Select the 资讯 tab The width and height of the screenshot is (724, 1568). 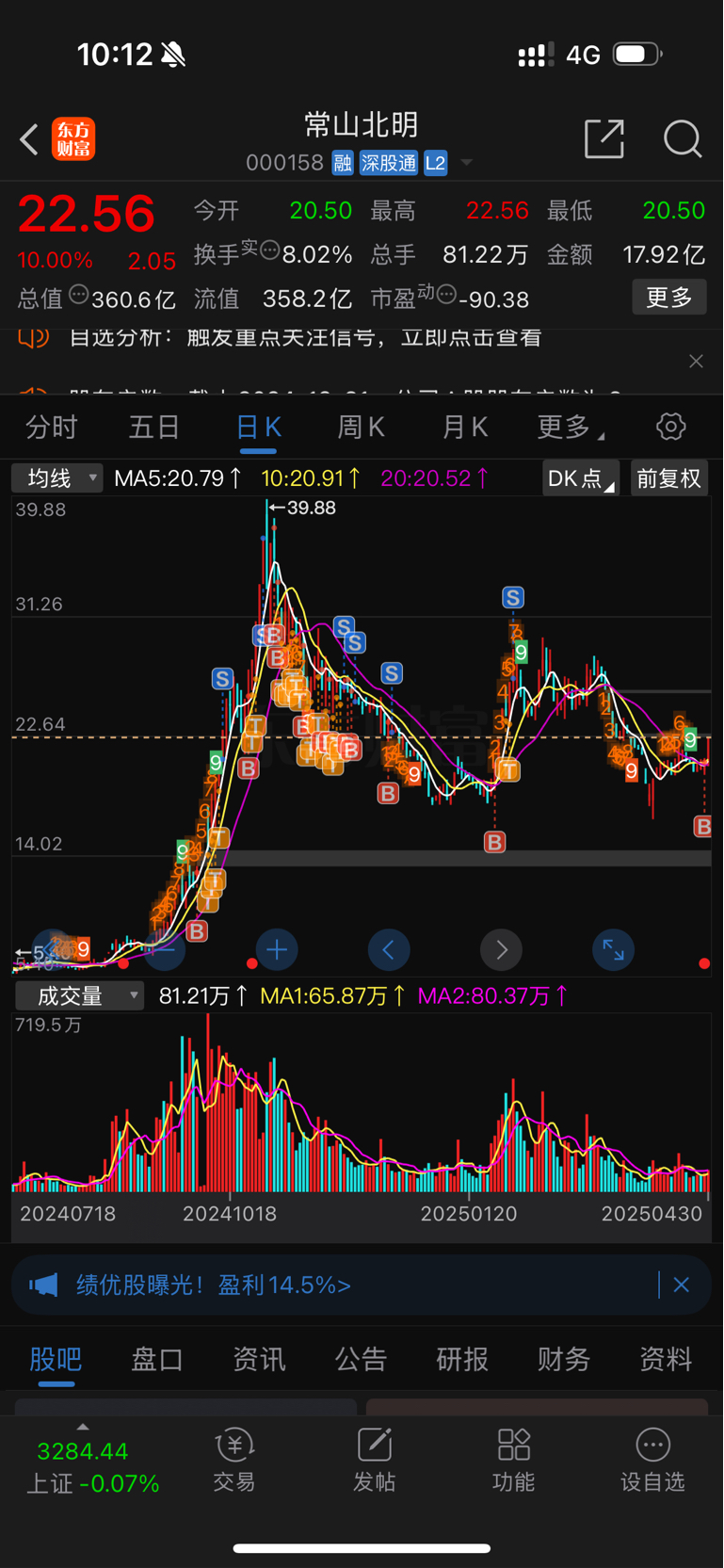click(x=259, y=1359)
